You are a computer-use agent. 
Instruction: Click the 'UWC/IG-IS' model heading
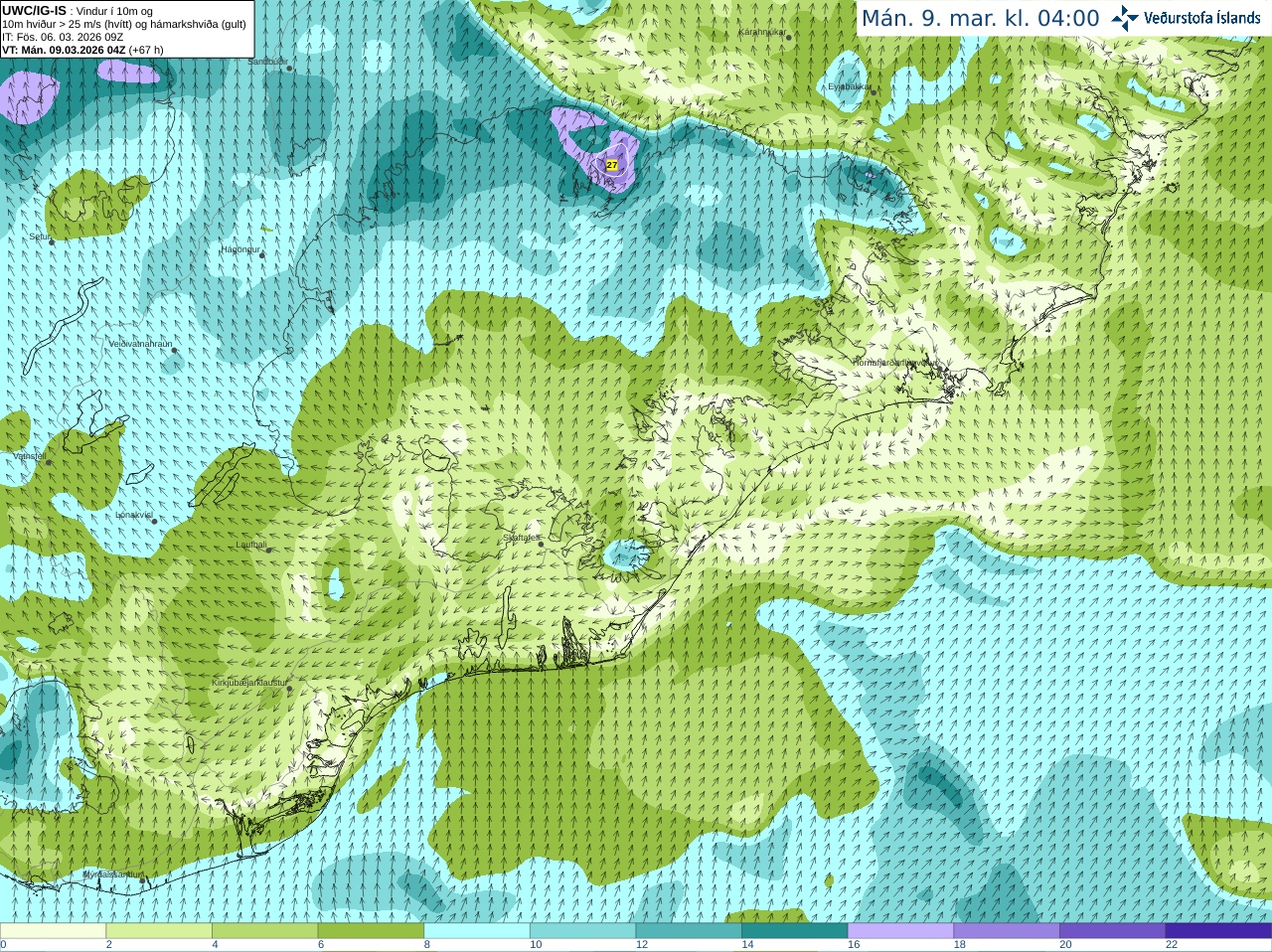(34, 11)
